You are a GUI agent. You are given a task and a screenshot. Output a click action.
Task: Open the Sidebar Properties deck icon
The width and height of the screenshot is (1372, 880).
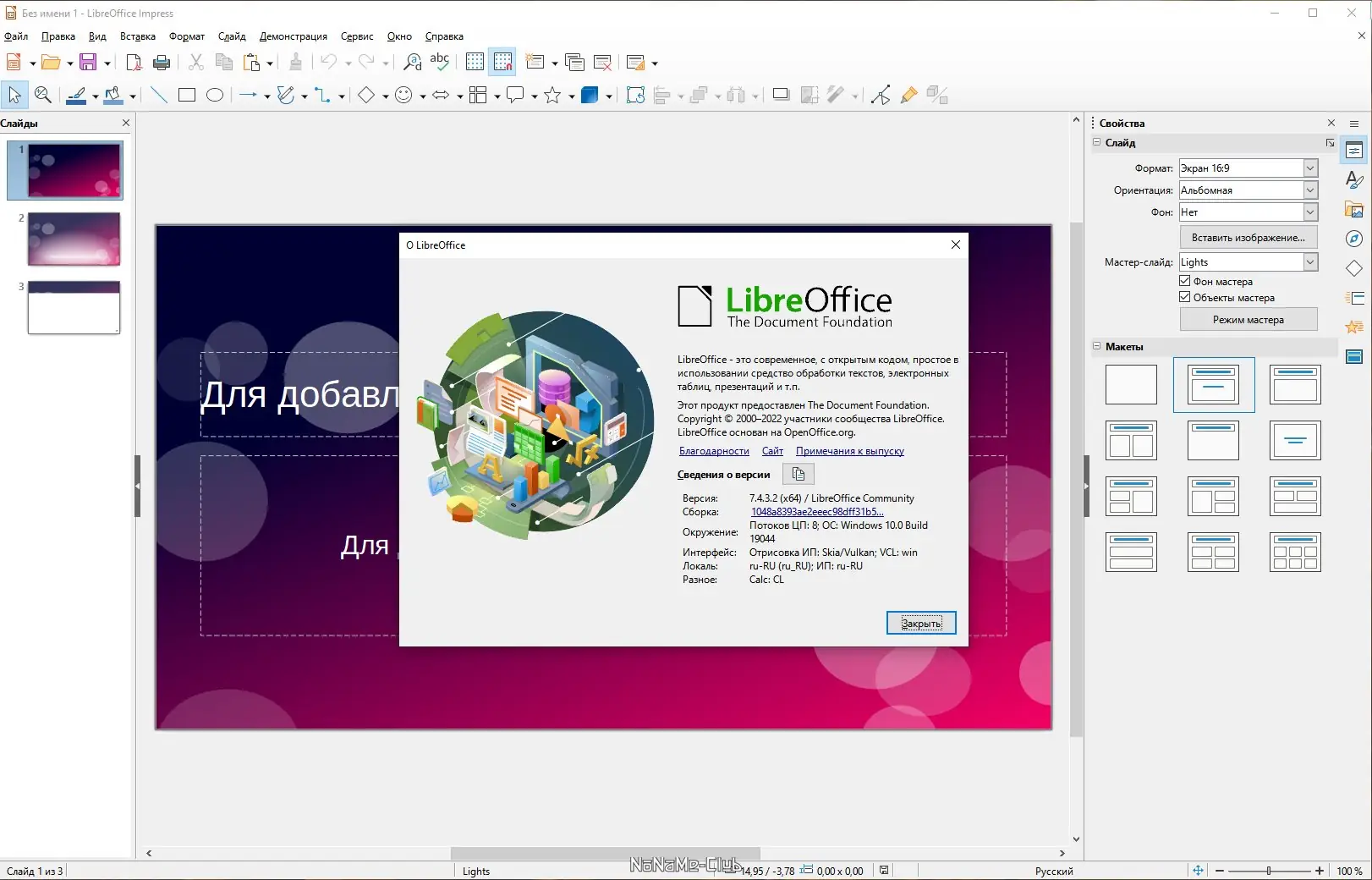tap(1354, 151)
